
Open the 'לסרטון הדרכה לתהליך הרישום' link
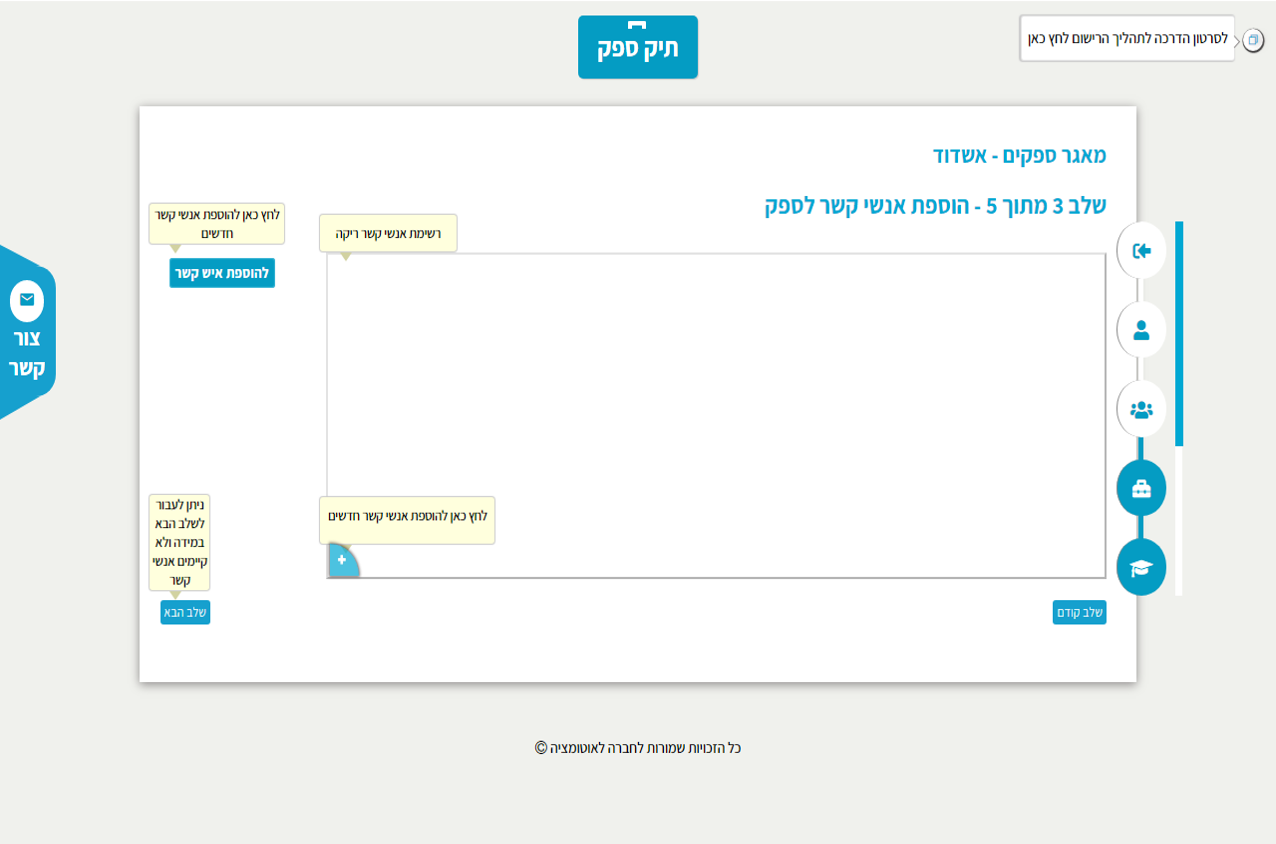tap(1127, 39)
